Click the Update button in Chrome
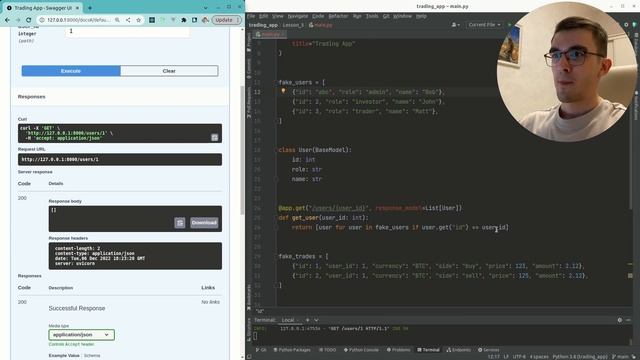640x360 pixels. [226, 20]
